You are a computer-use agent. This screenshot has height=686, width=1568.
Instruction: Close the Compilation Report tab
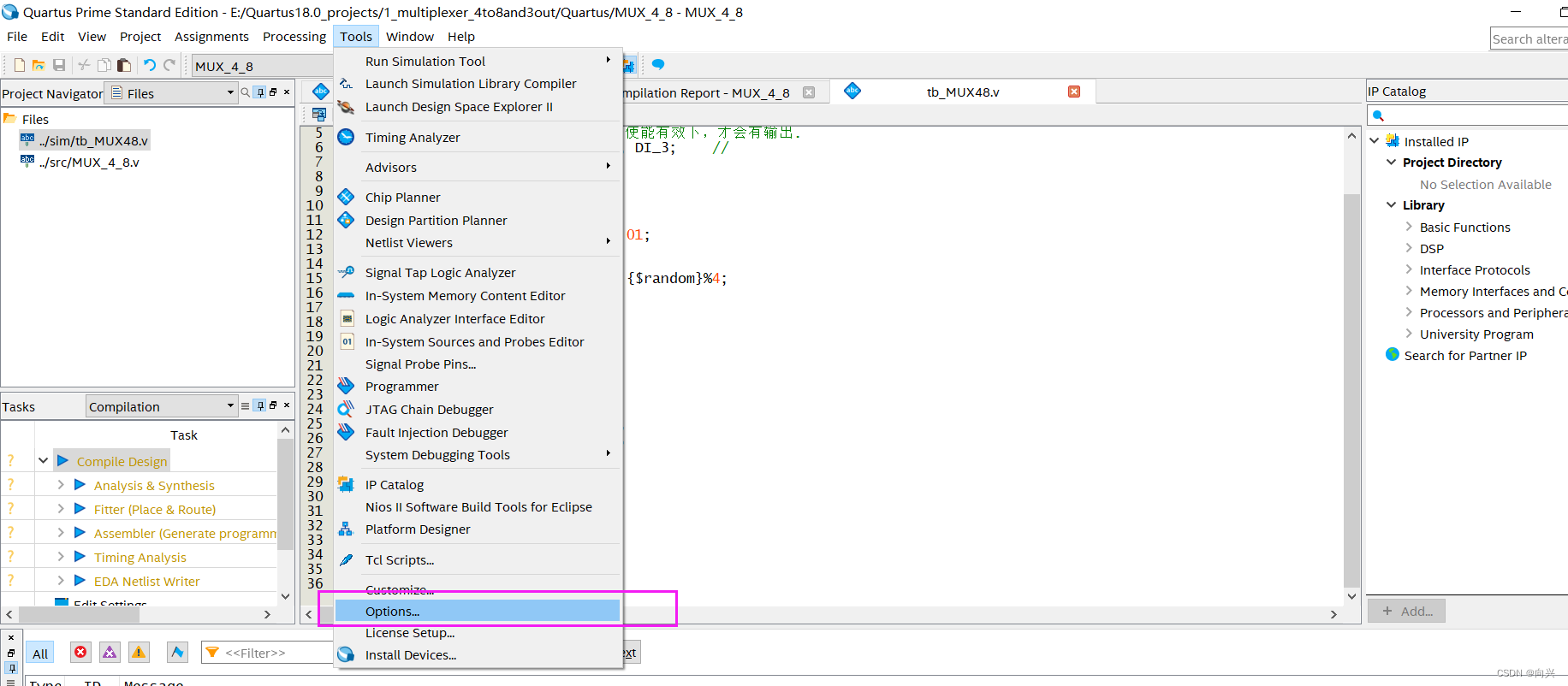click(809, 92)
